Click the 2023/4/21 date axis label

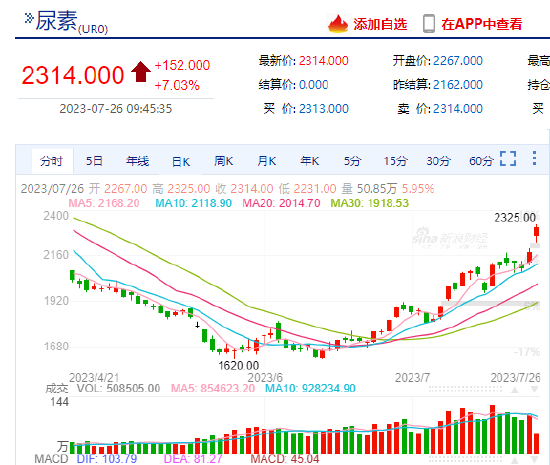[94, 378]
